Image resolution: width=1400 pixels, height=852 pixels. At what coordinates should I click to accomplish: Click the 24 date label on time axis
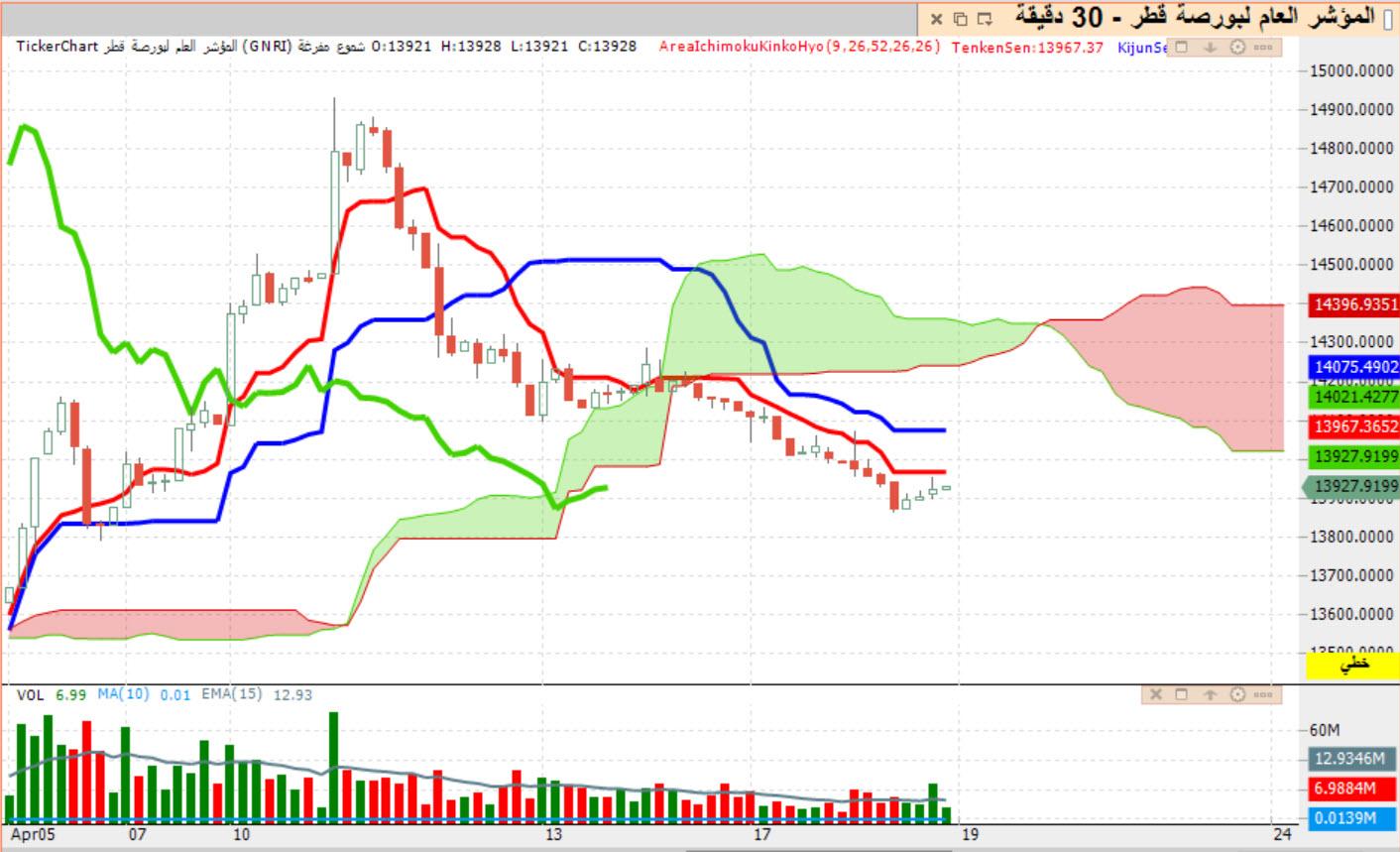(1281, 835)
